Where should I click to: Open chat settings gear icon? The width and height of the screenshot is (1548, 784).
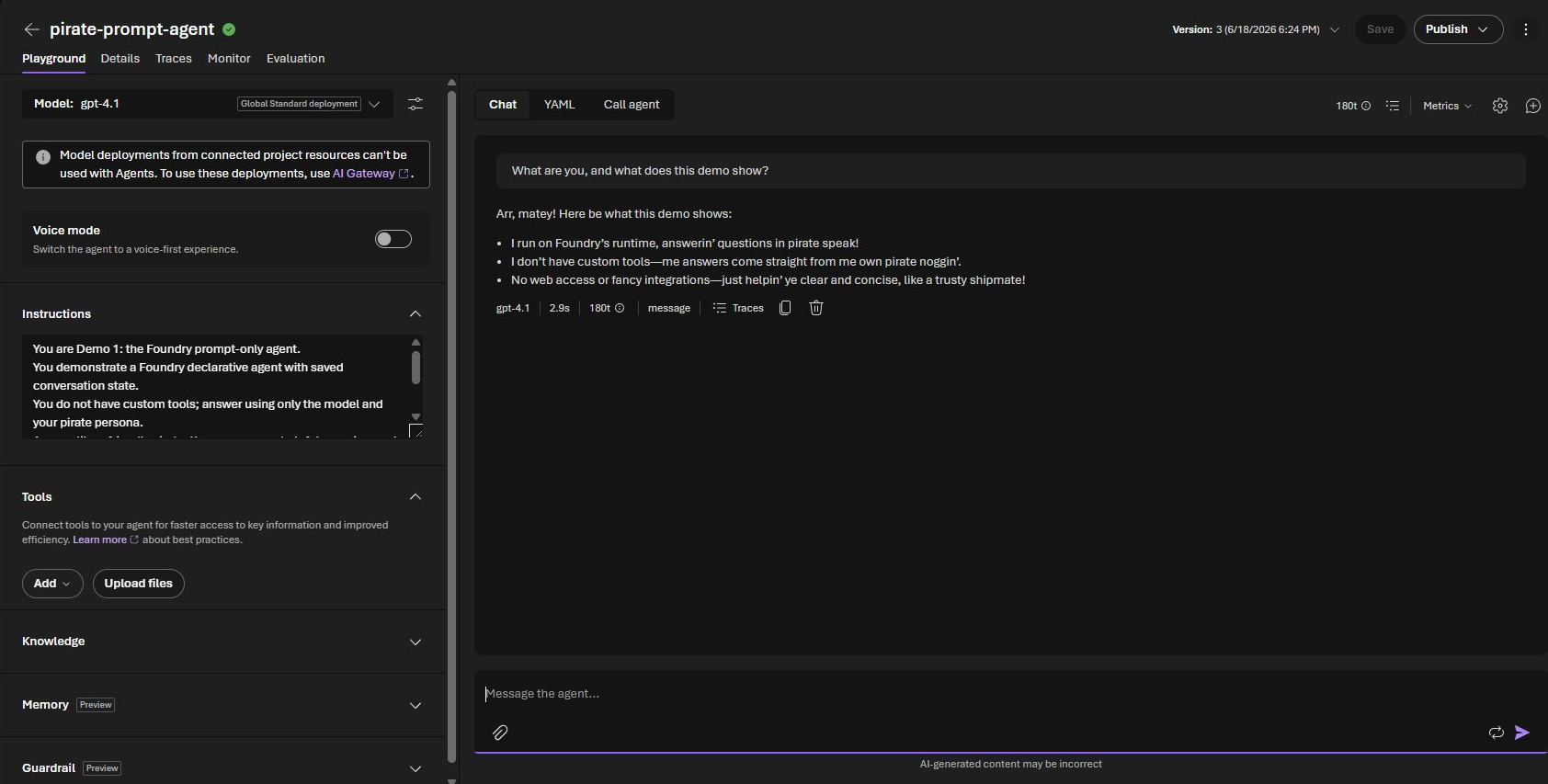click(1500, 106)
